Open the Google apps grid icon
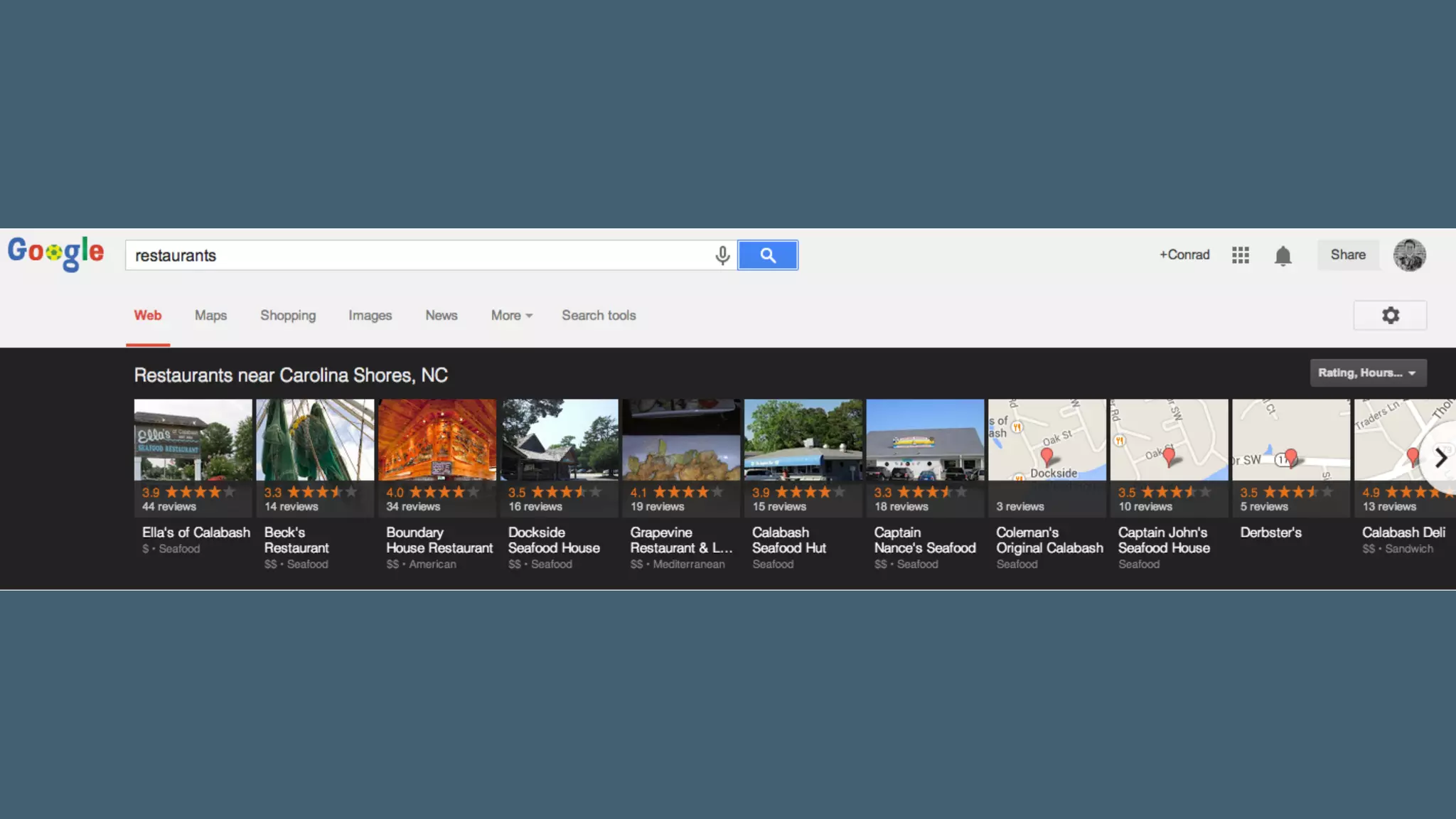 (1241, 255)
